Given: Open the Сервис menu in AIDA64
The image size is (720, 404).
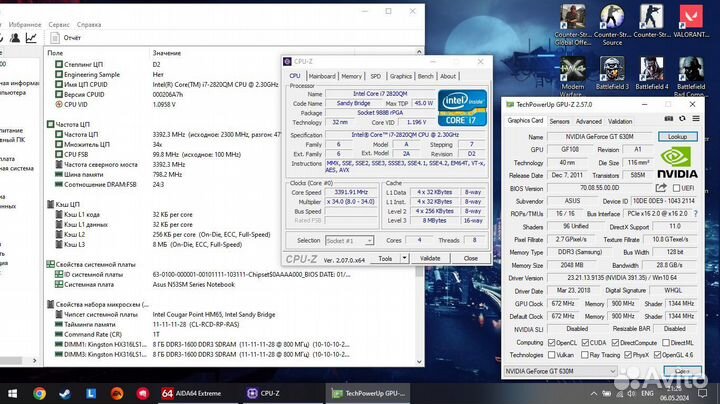Looking at the screenshot, I should [x=59, y=24].
